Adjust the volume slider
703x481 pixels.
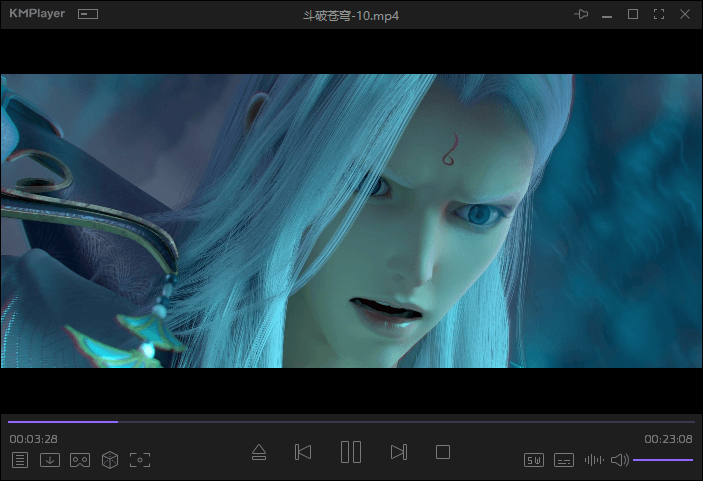coord(663,460)
